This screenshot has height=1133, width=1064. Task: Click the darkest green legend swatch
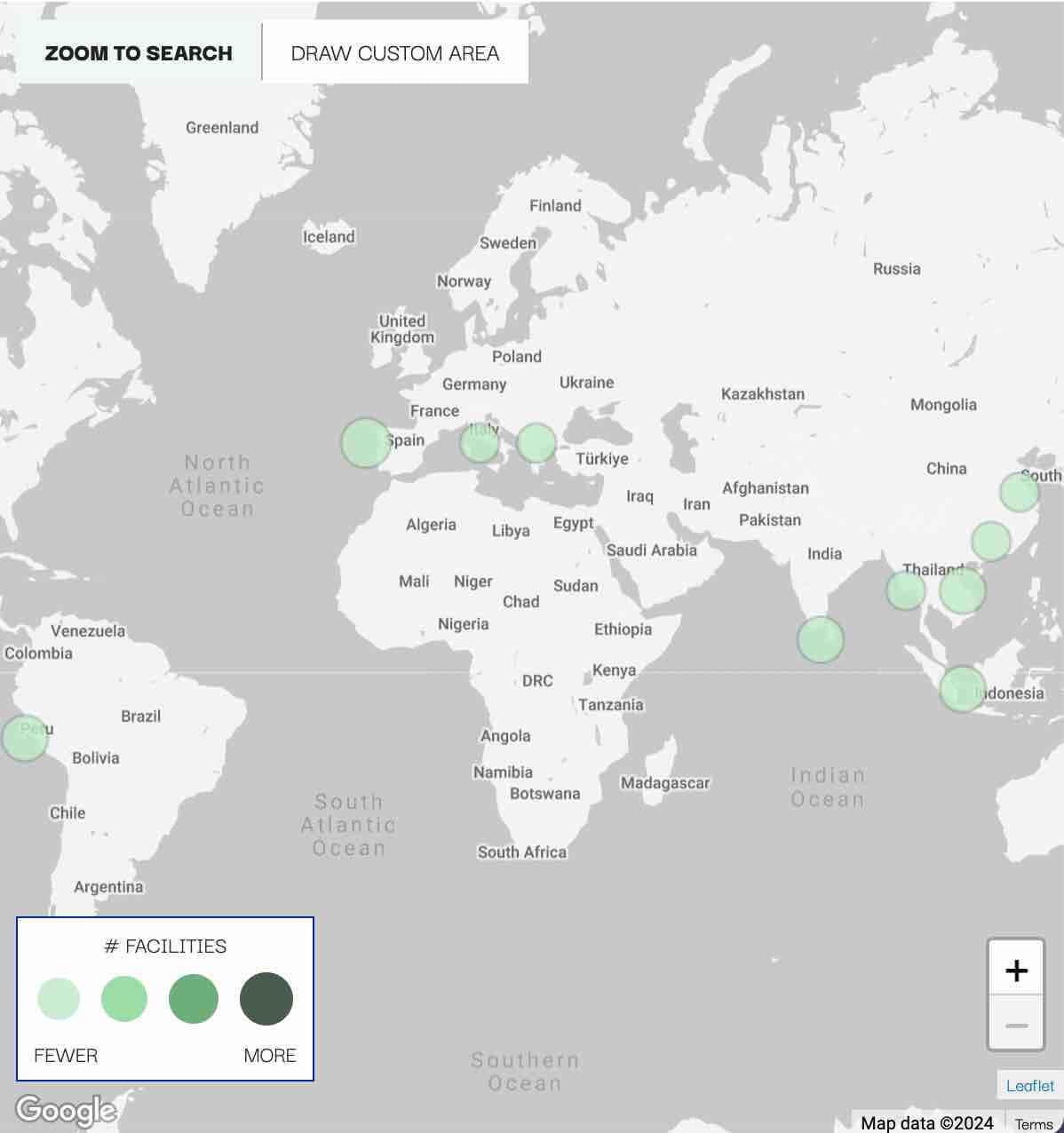266,999
